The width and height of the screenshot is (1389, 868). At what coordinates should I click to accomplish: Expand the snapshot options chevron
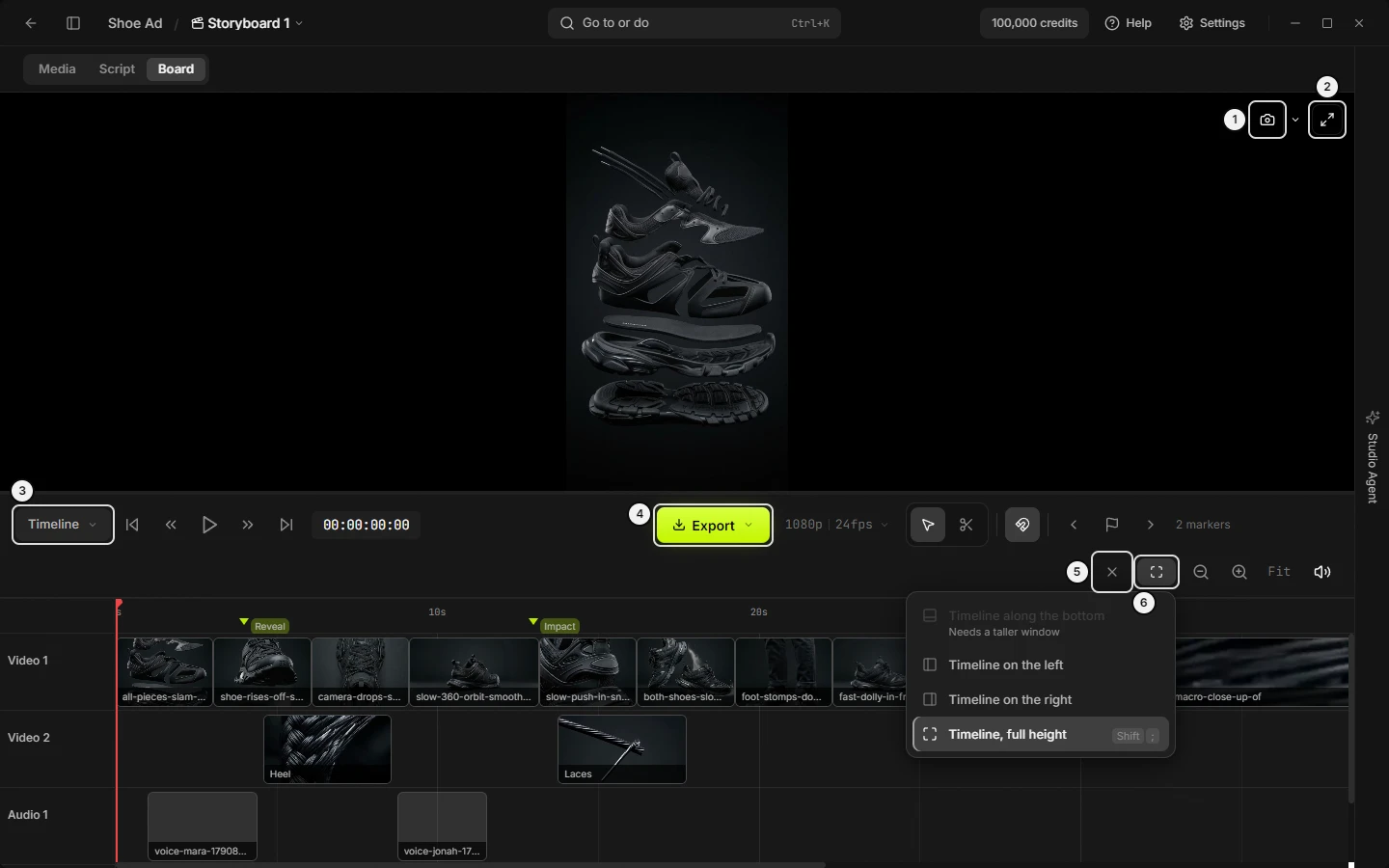coord(1295,120)
